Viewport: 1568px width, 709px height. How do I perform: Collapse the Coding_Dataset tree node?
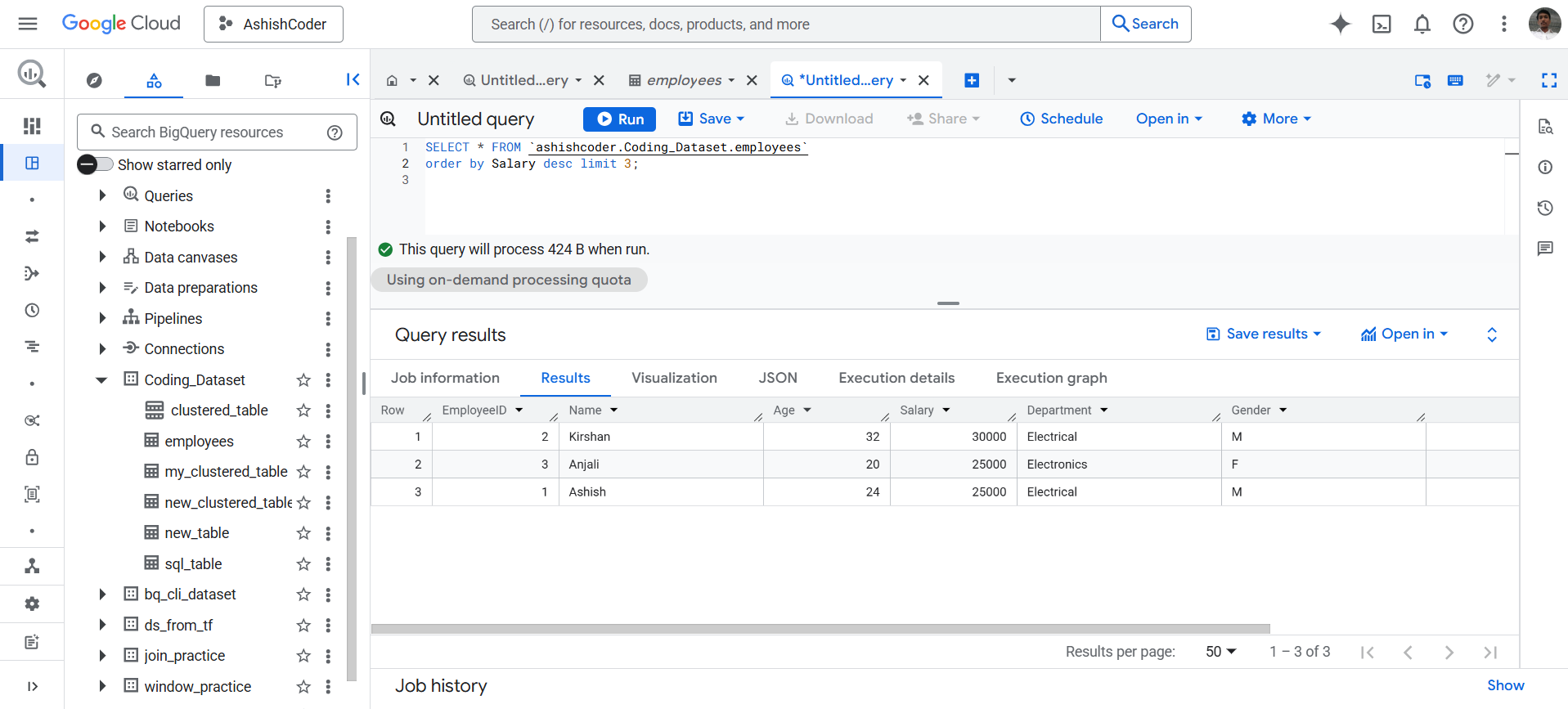(101, 380)
